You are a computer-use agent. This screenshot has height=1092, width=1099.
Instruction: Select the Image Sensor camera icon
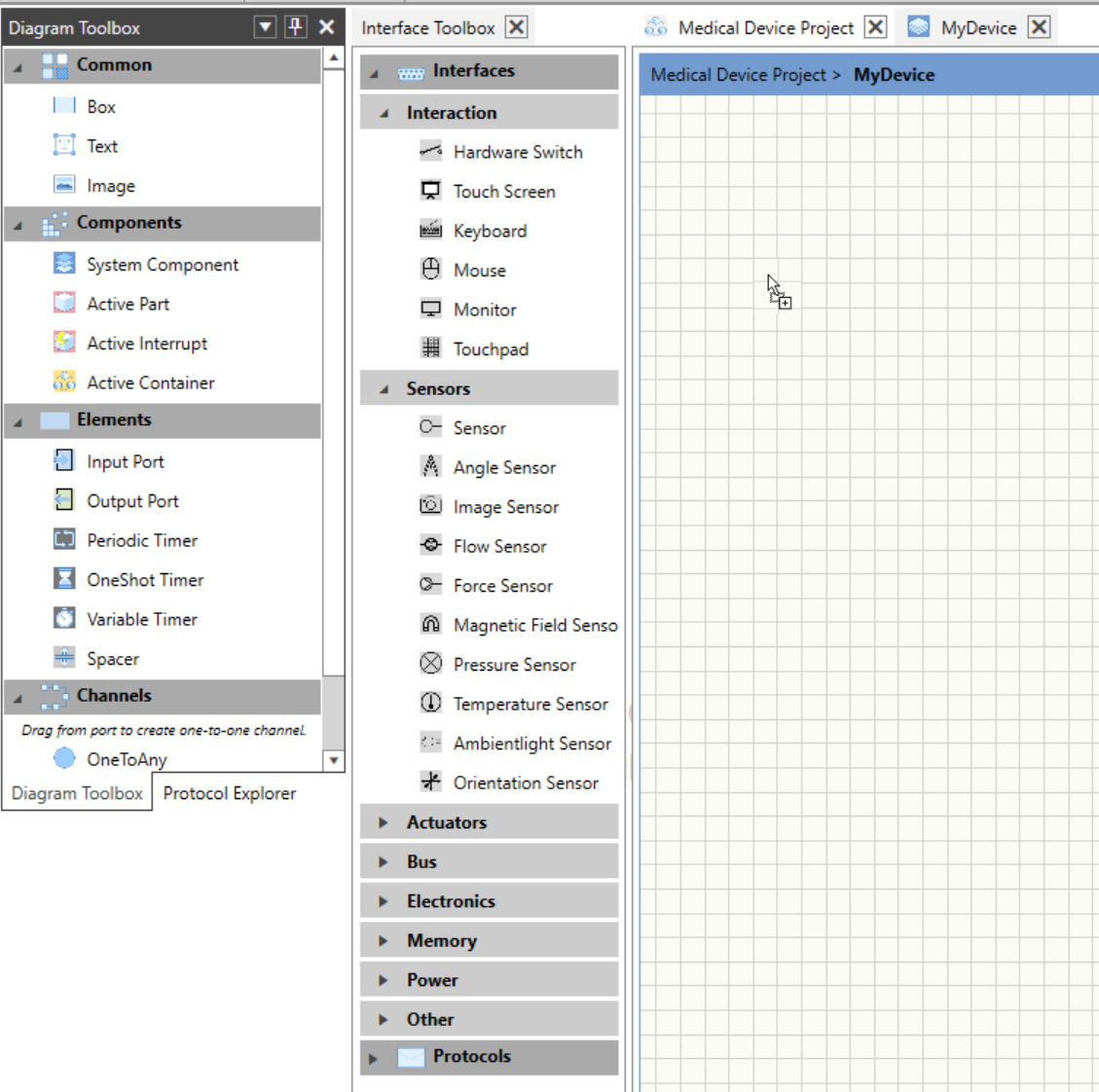[x=430, y=506]
